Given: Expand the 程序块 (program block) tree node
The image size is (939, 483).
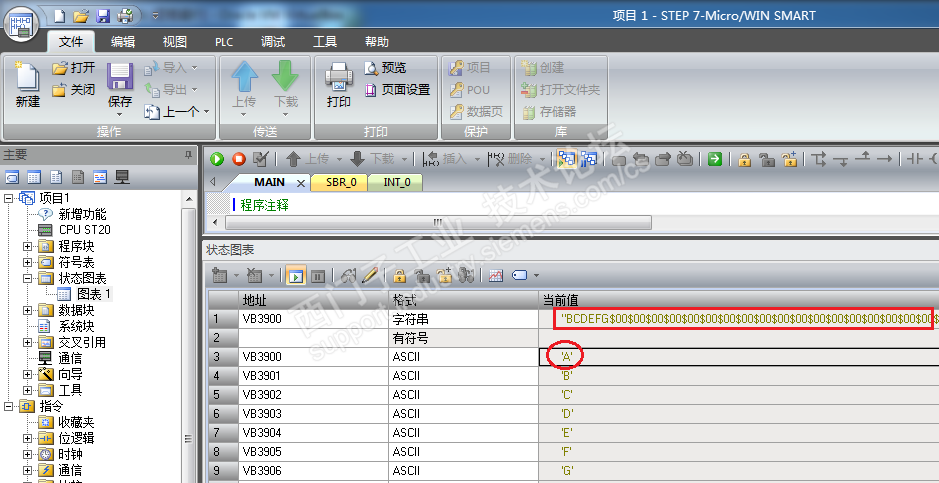Looking at the screenshot, I should click(x=28, y=246).
